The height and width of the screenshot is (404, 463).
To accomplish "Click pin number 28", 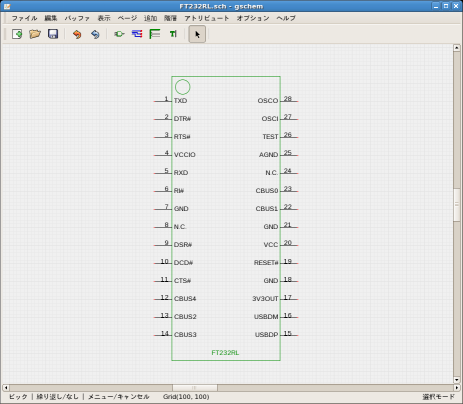I will (x=288, y=99).
